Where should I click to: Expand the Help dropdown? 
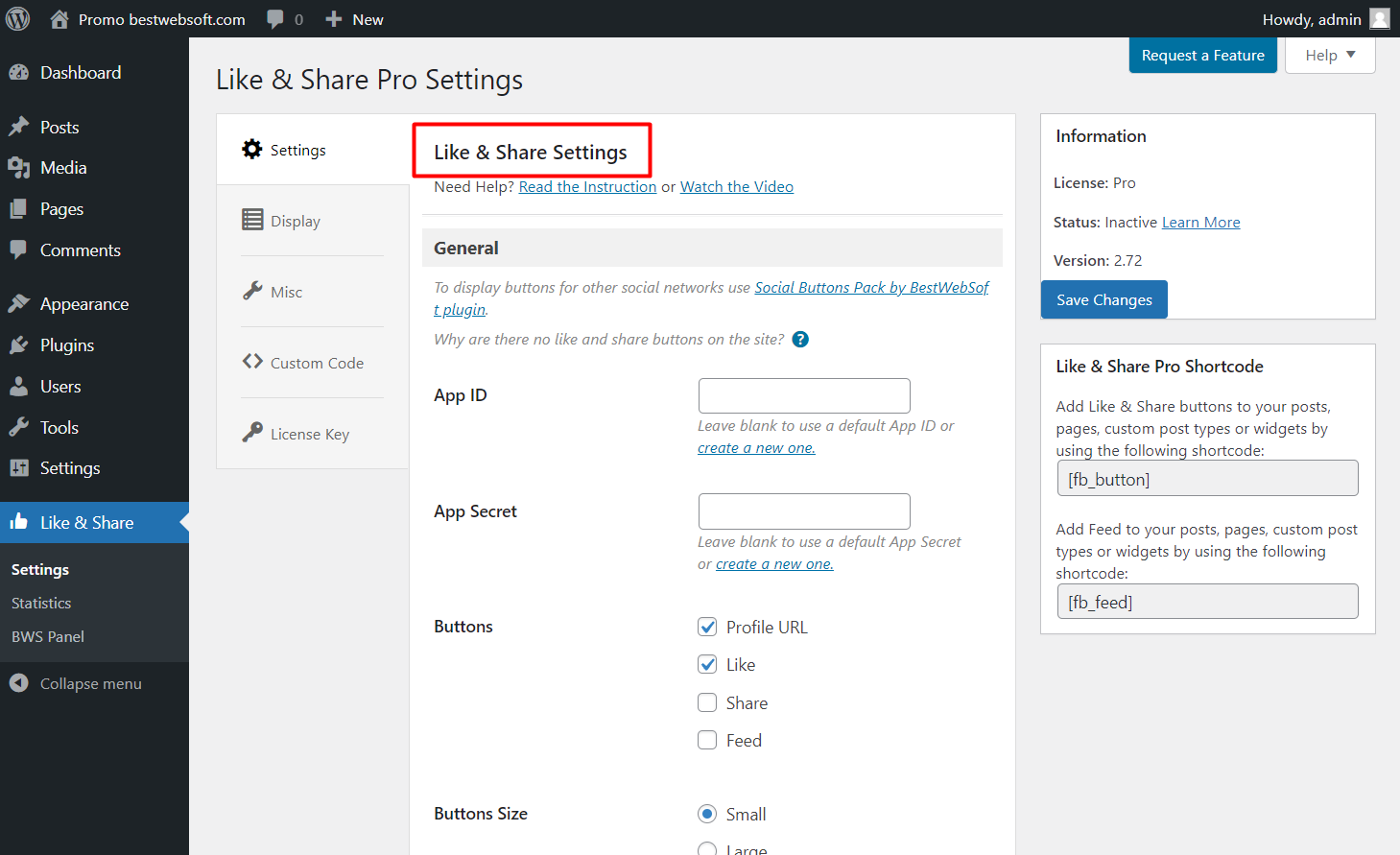coord(1330,56)
